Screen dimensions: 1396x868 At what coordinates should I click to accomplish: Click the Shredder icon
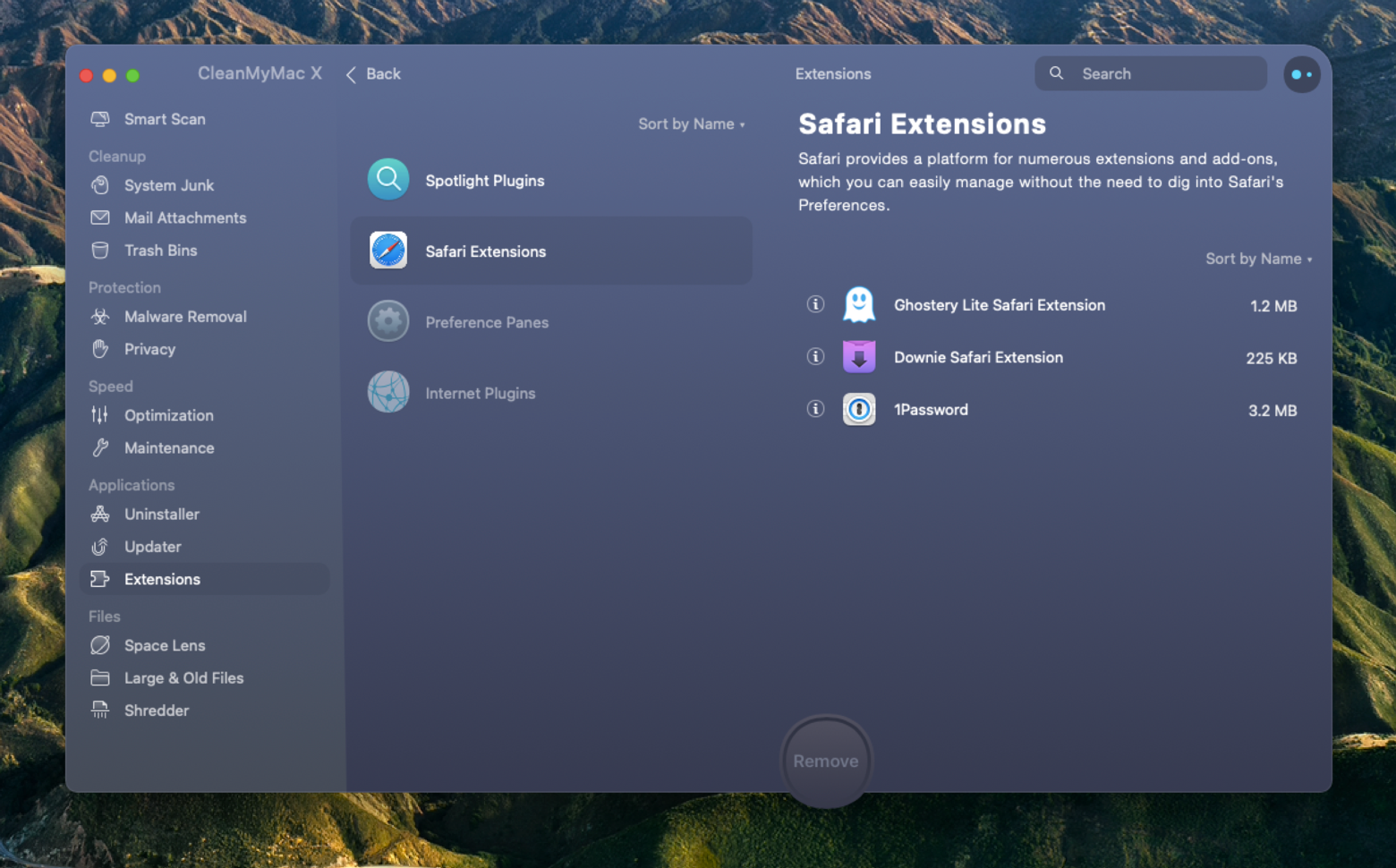[x=100, y=711]
